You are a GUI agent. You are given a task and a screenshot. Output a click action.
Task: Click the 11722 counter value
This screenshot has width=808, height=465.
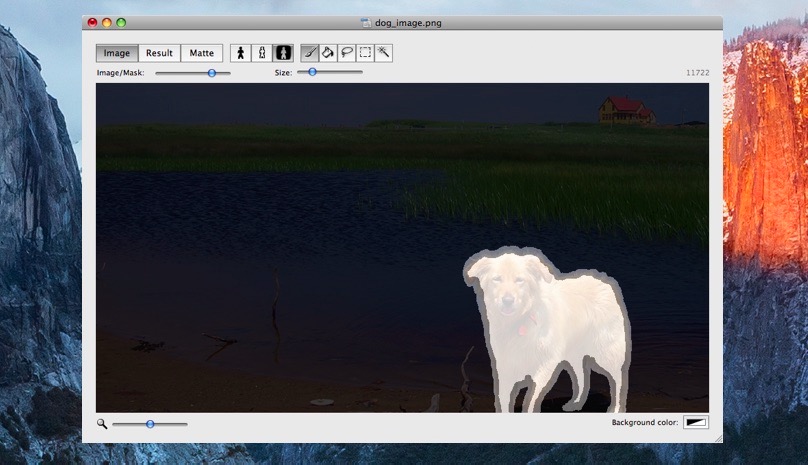[x=698, y=73]
